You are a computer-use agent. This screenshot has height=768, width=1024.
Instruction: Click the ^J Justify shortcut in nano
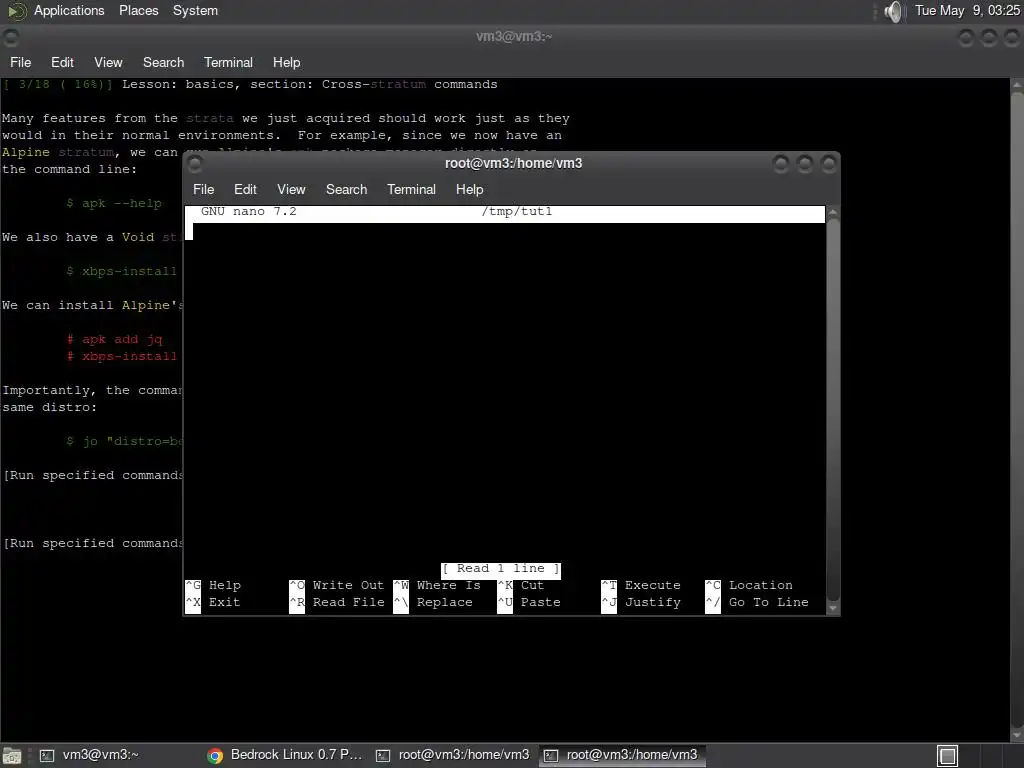[641, 602]
